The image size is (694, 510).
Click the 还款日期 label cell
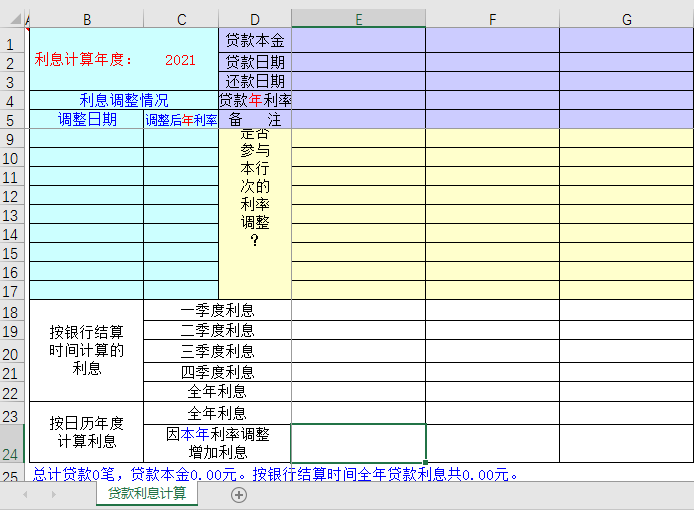tap(255, 81)
